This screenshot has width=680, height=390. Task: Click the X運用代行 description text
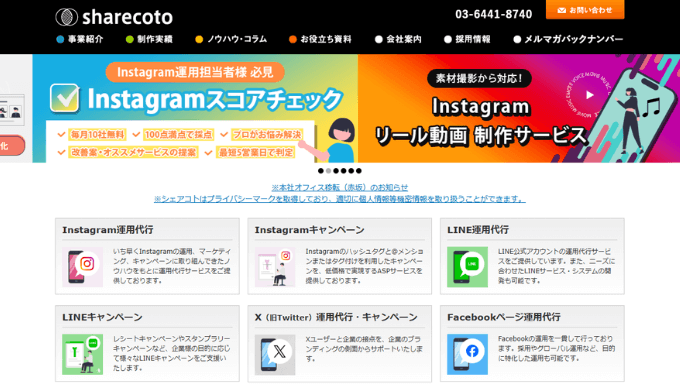(364, 348)
